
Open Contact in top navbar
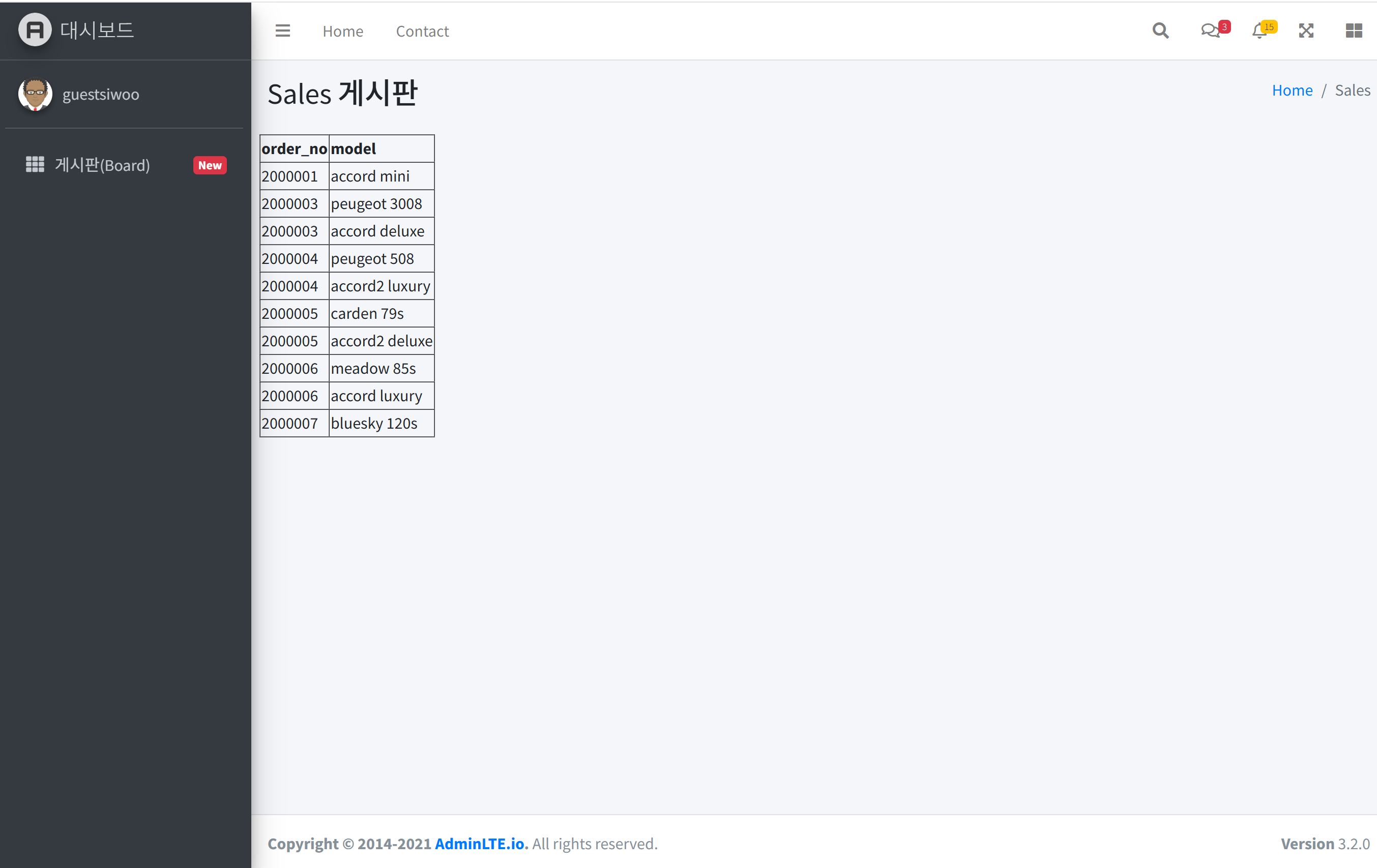(x=422, y=32)
